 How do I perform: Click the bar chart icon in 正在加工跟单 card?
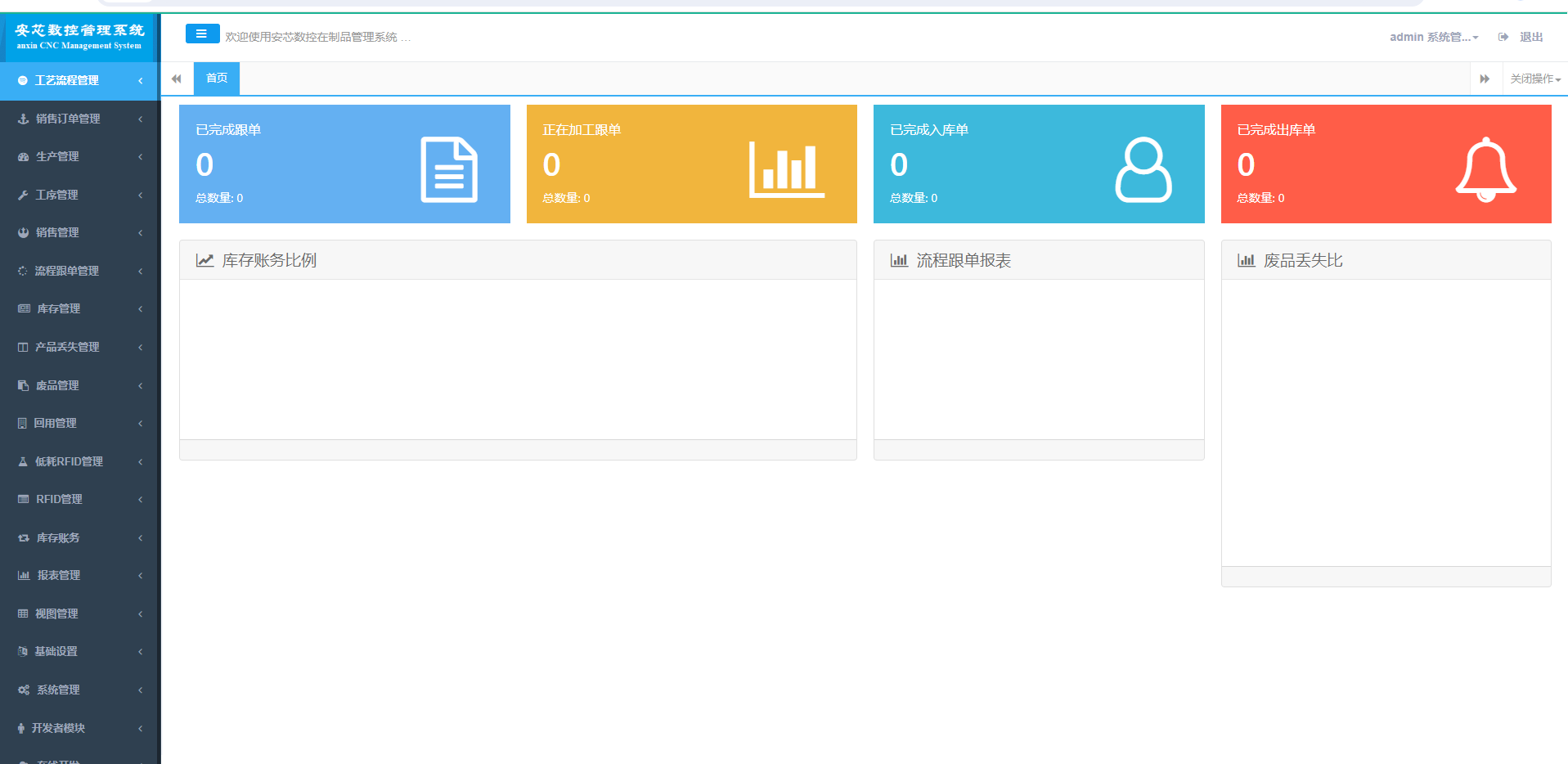tap(787, 169)
